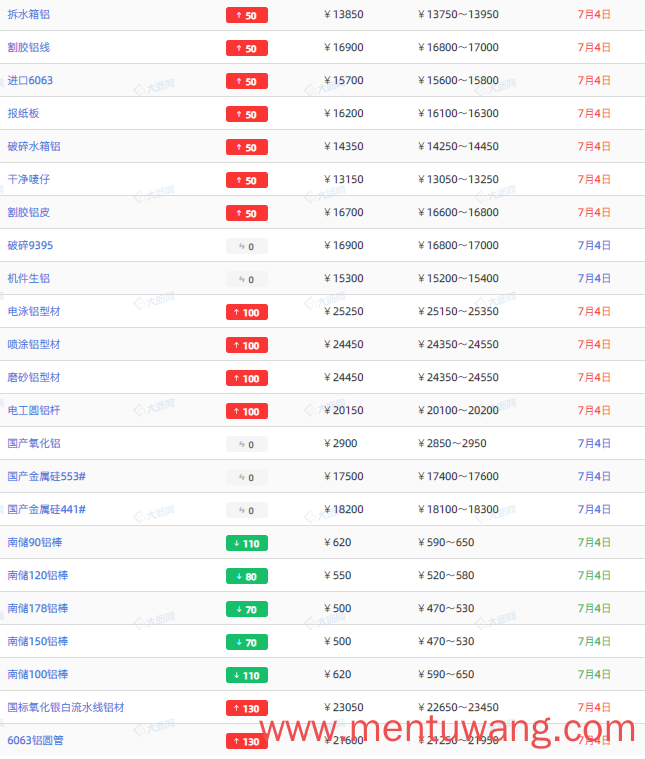Screen dimensions: 645x759
Task: Open the 国产金属硅441# product link
Action: [x=46, y=509]
